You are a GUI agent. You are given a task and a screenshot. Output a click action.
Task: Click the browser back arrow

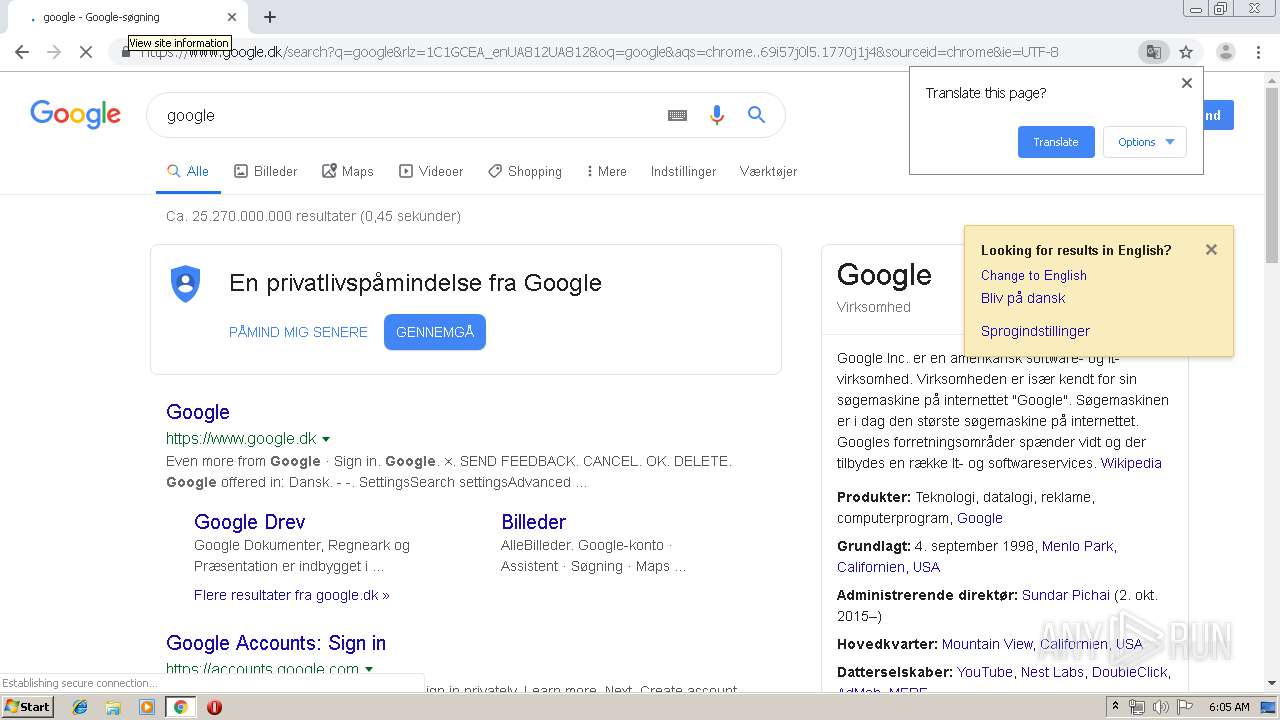(x=22, y=52)
